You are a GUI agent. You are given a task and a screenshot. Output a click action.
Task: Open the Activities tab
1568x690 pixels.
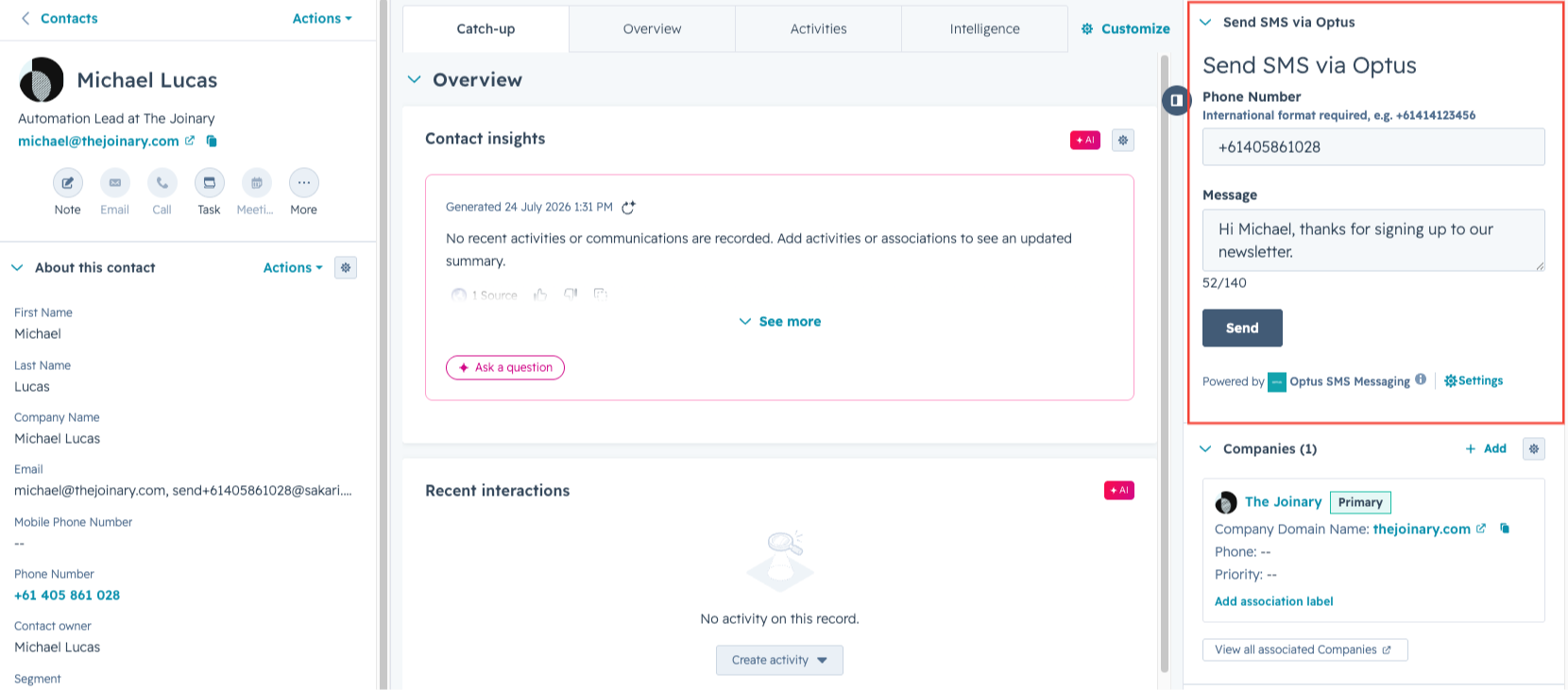pyautogui.click(x=818, y=29)
